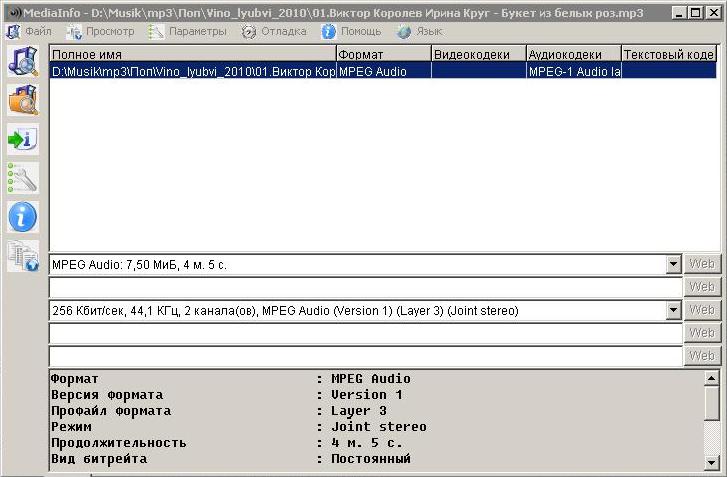Click the Вид битрейта label in details
Viewport: 727px width, 477px height.
pyautogui.click(x=99, y=458)
